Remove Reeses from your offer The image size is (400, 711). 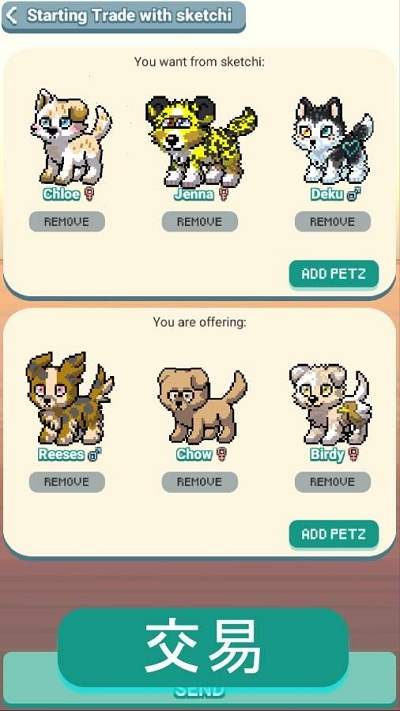67,482
